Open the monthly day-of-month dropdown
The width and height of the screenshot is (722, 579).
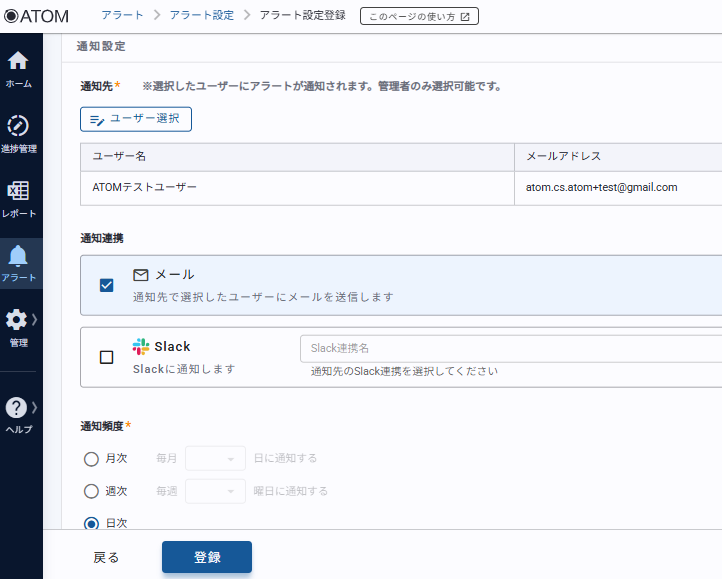tap(215, 459)
